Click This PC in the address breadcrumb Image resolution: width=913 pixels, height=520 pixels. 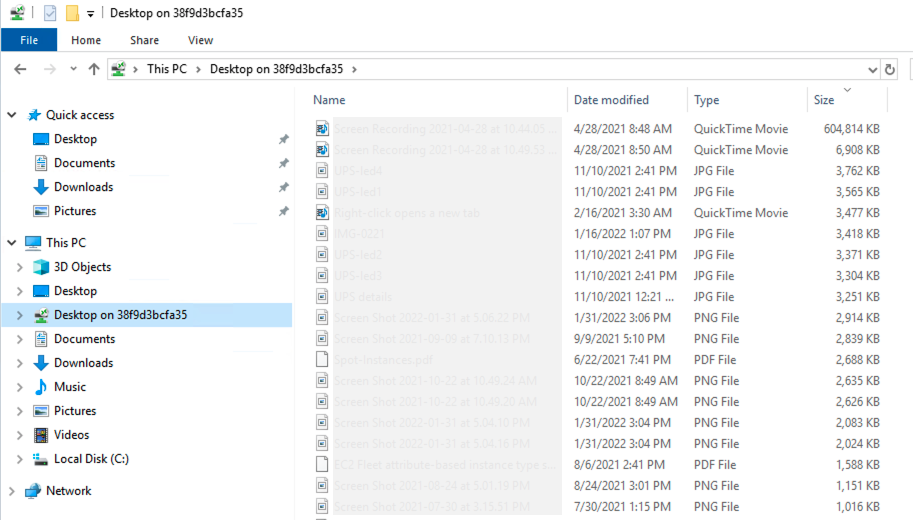(165, 69)
